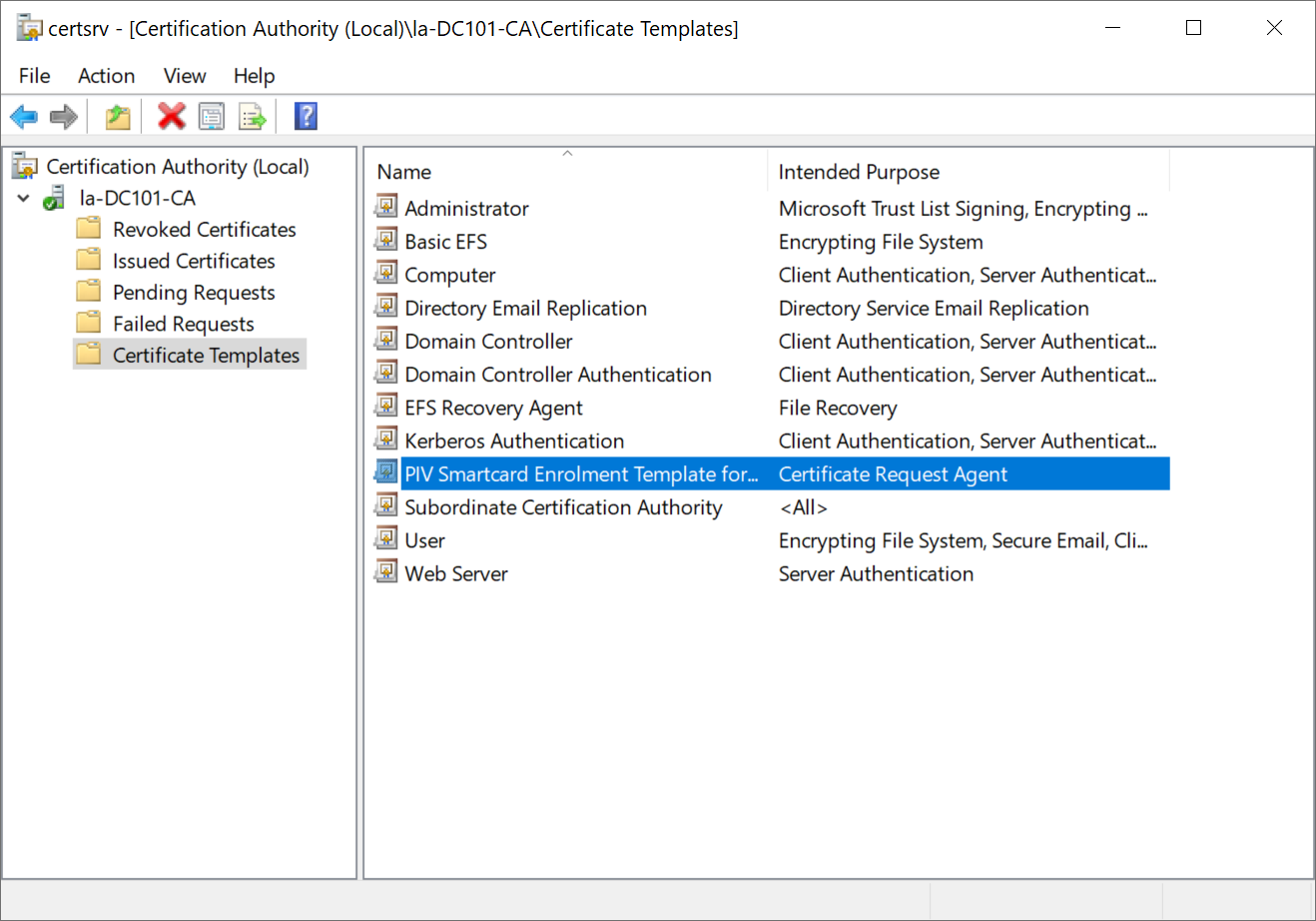Open the Issued Certificates folder
This screenshot has height=921, width=1316.
(x=194, y=261)
